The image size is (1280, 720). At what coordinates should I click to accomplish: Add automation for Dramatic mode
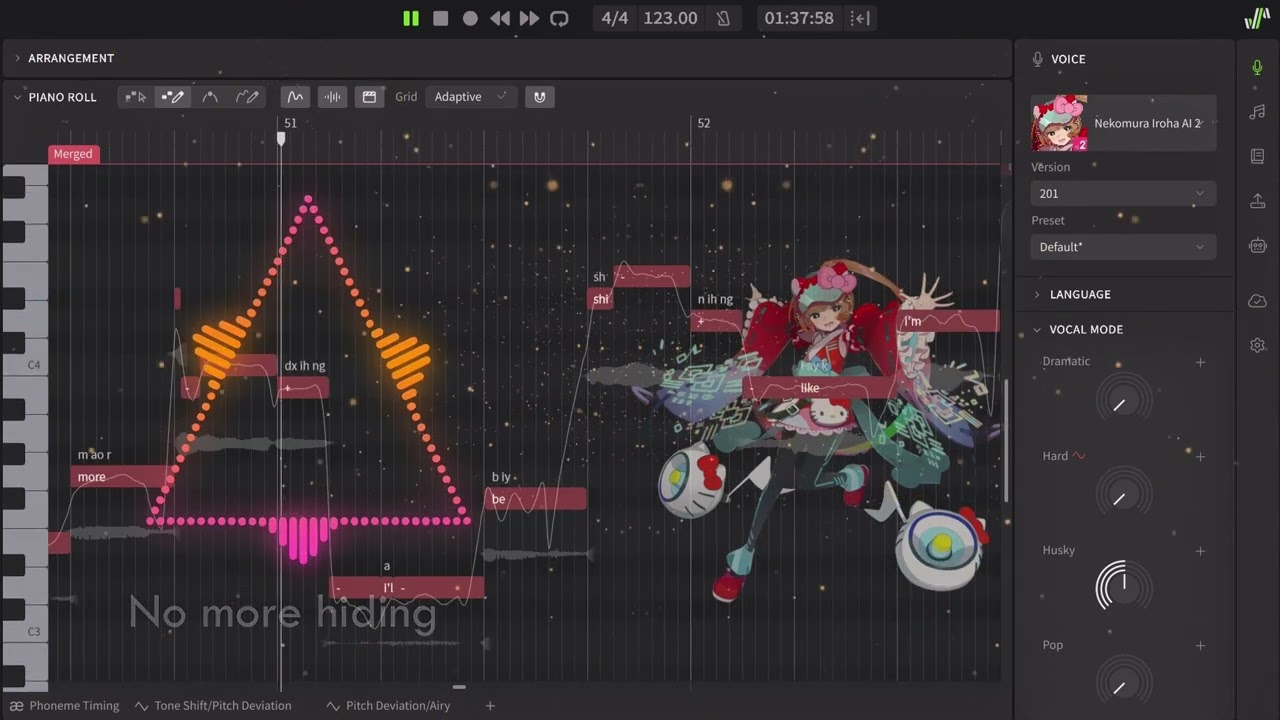click(1201, 362)
